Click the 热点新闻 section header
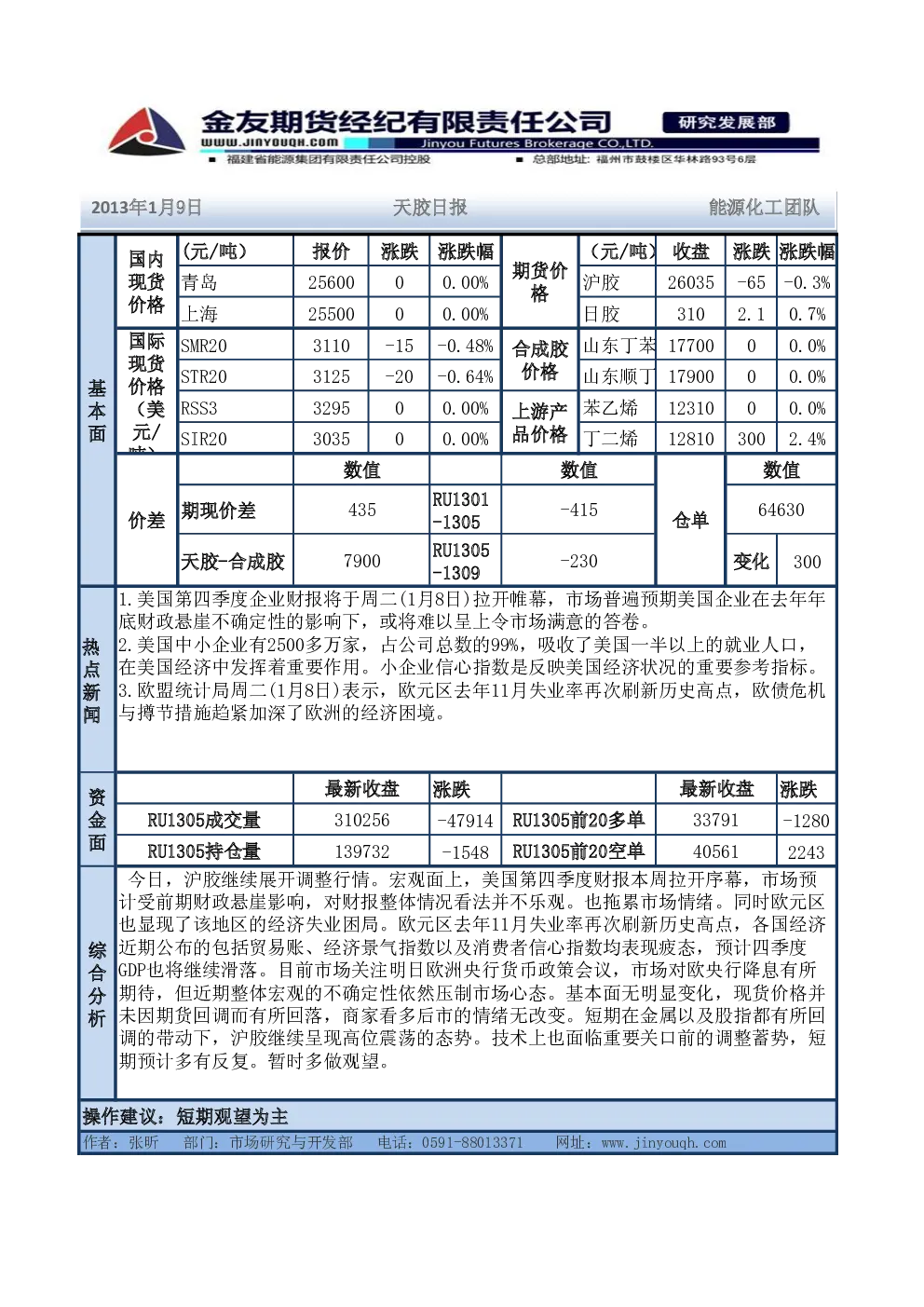924x1307 pixels. coord(91,680)
